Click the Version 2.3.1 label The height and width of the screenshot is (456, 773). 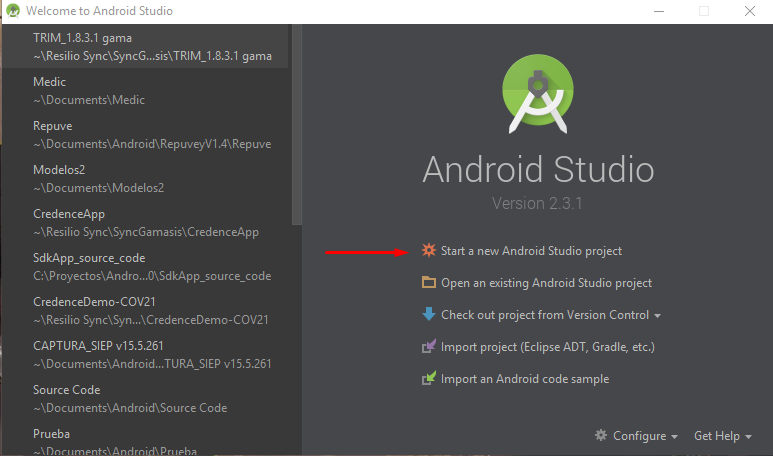click(537, 203)
